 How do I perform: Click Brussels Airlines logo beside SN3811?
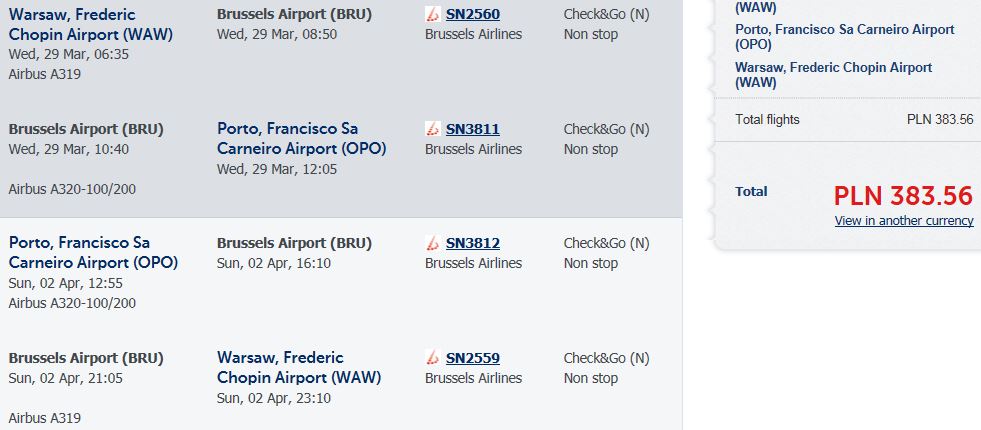(432, 129)
